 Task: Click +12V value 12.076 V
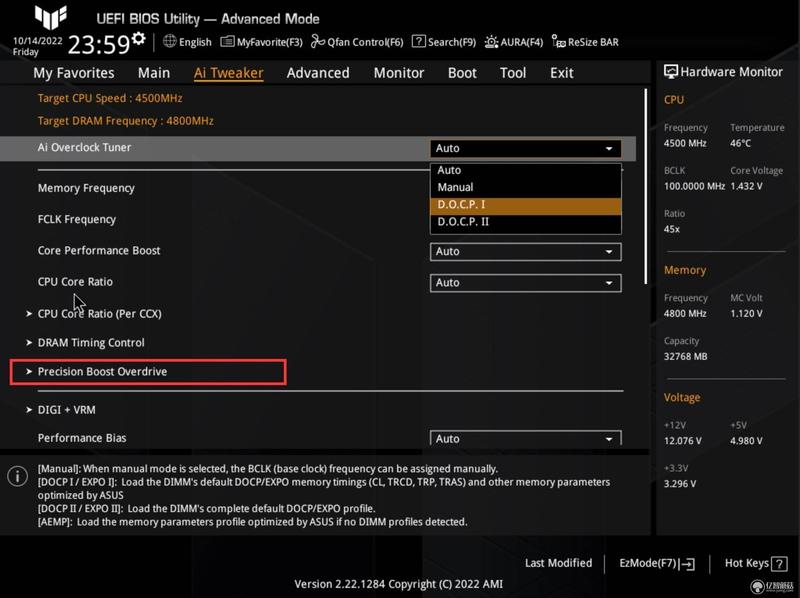pyautogui.click(x=683, y=441)
